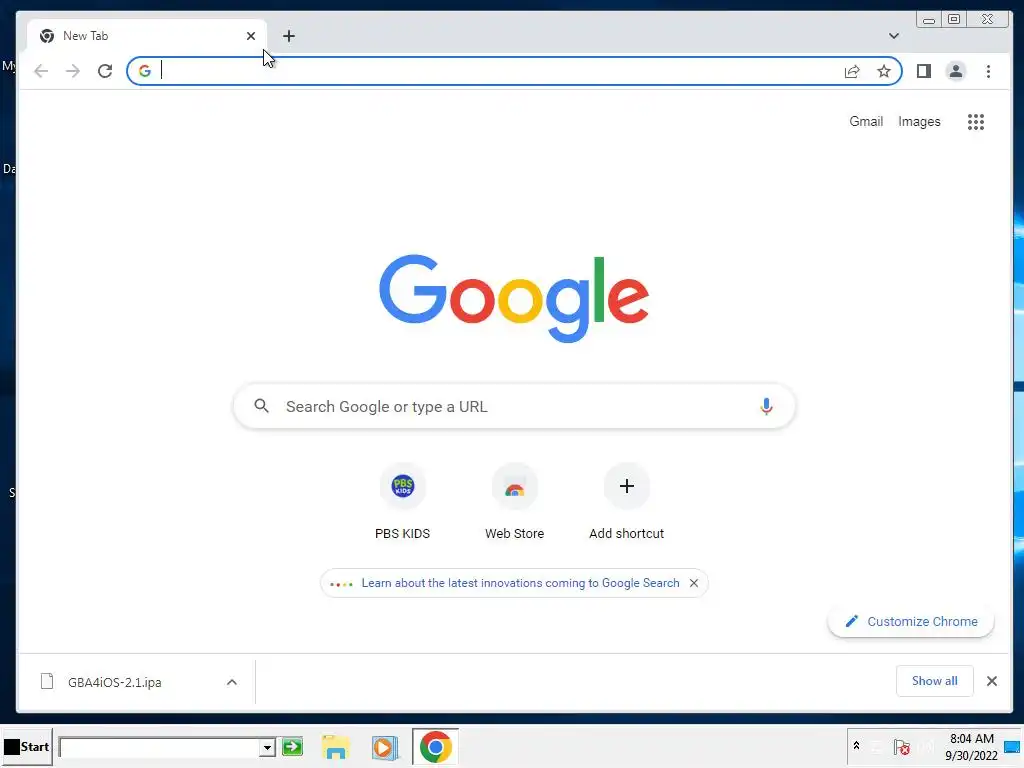Click the Chrome taskbar icon
The image size is (1024, 768).
(436, 746)
